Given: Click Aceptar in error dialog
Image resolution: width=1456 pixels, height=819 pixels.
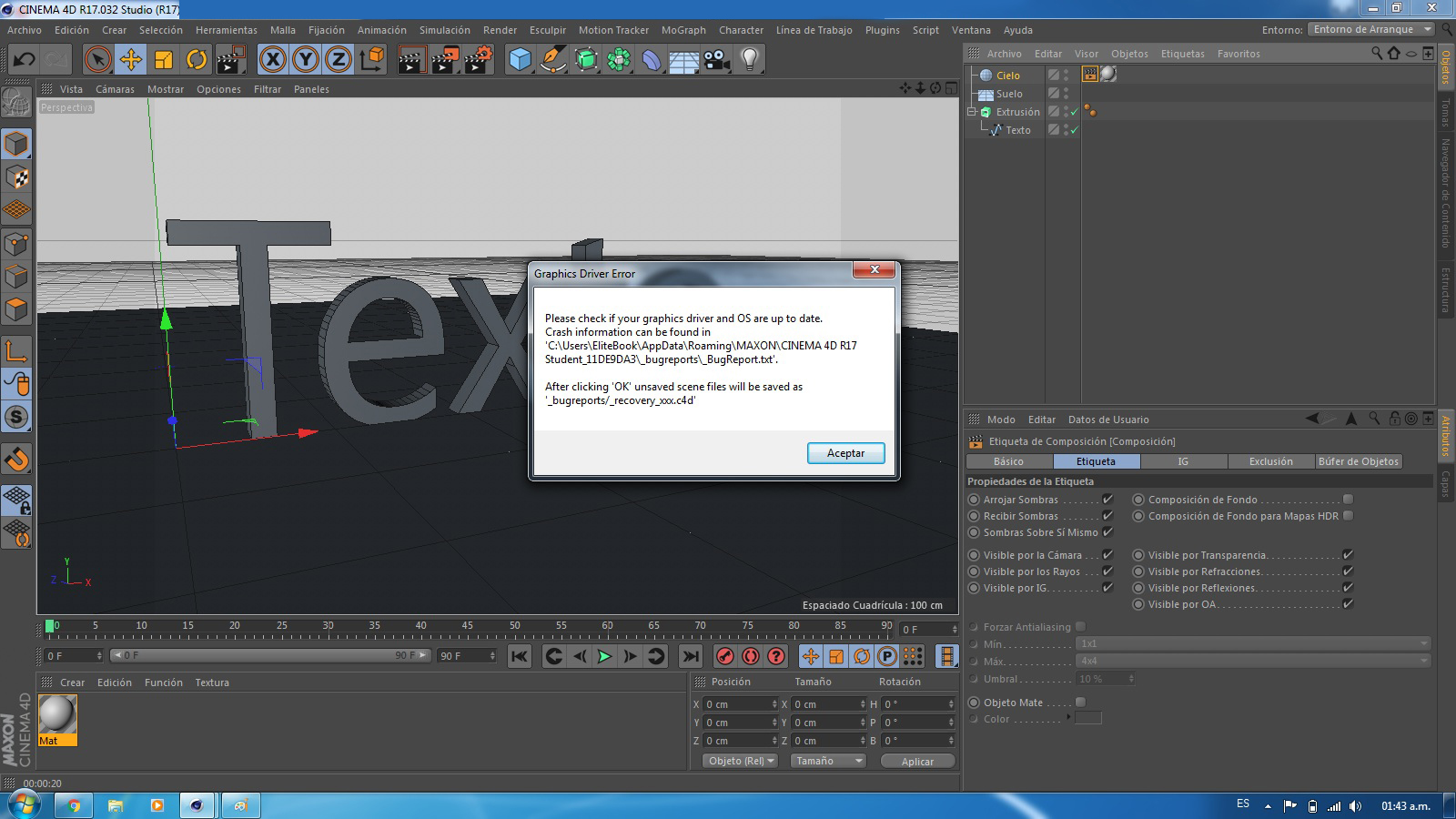Looking at the screenshot, I should pos(845,453).
